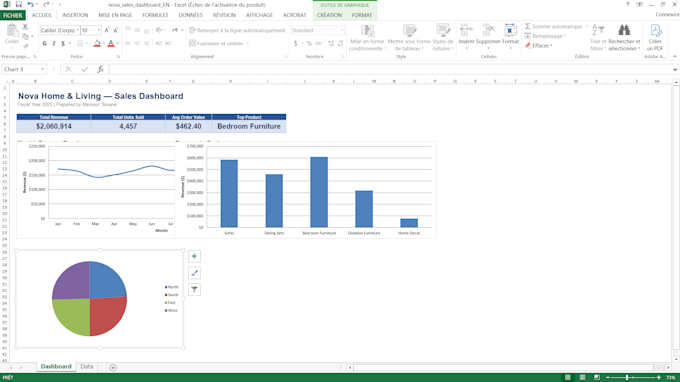Increase font size with the larger A icon
The width and height of the screenshot is (680, 382).
pos(107,30)
